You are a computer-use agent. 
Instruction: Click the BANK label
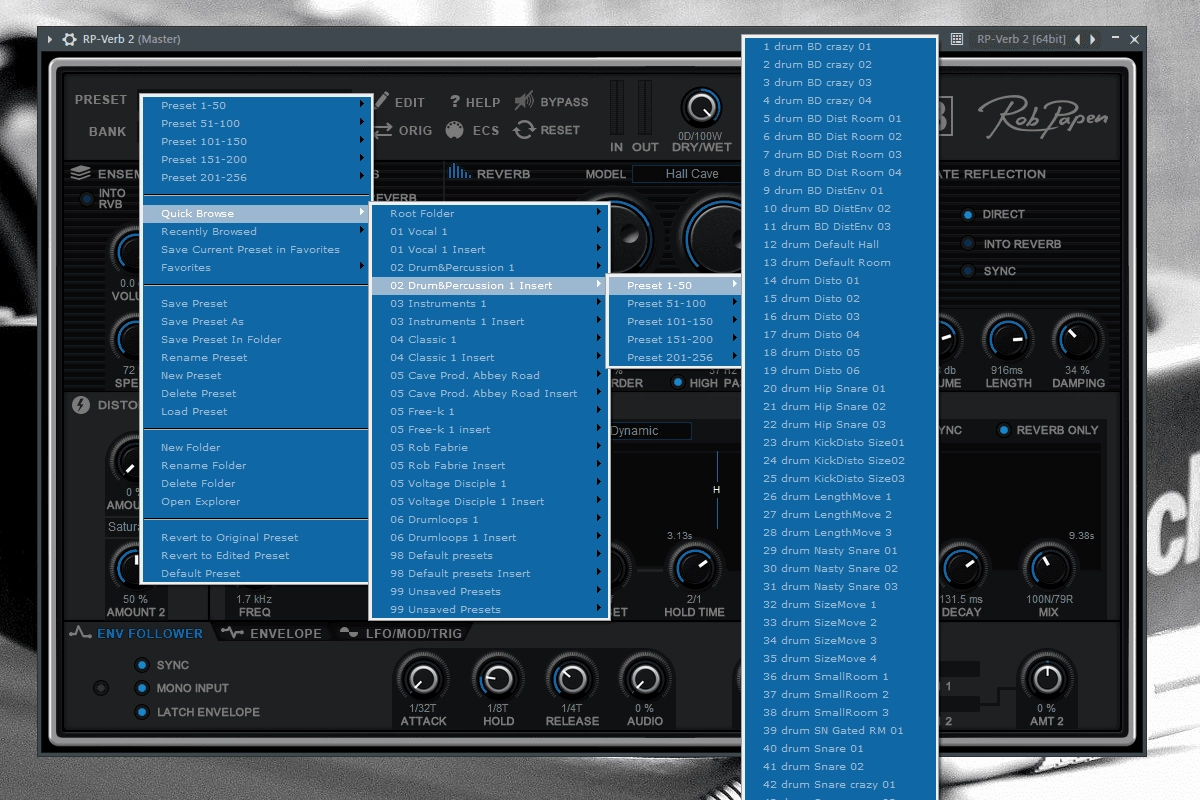[x=107, y=131]
